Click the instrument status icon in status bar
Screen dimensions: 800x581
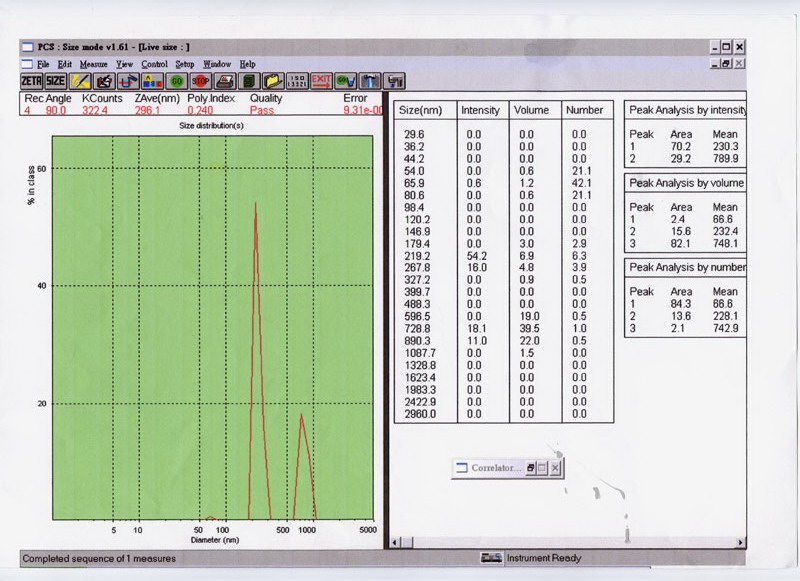coord(490,558)
